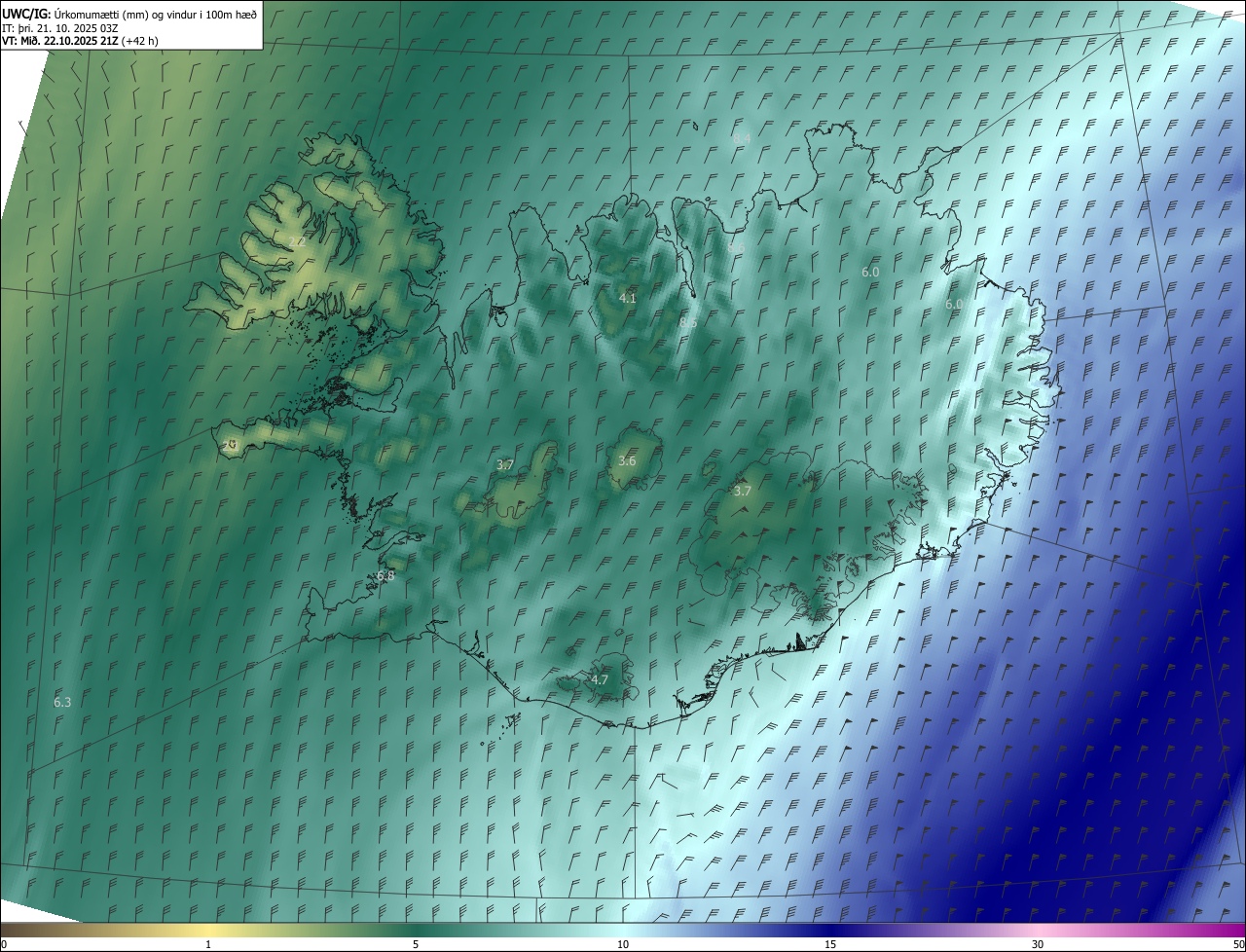Click the 8.4 value off the north coast
This screenshot has width=1246, height=952.
(x=742, y=139)
